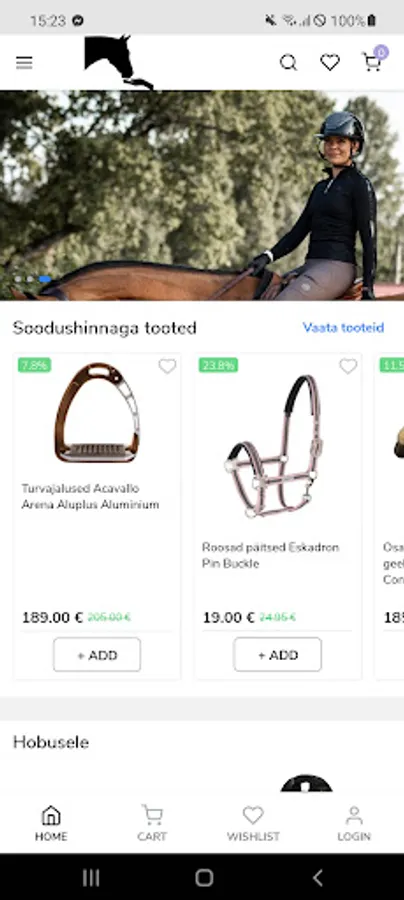Viewport: 404px width, 900px height.
Task: Add Acavallo stirrups to cart
Action: tap(97, 654)
